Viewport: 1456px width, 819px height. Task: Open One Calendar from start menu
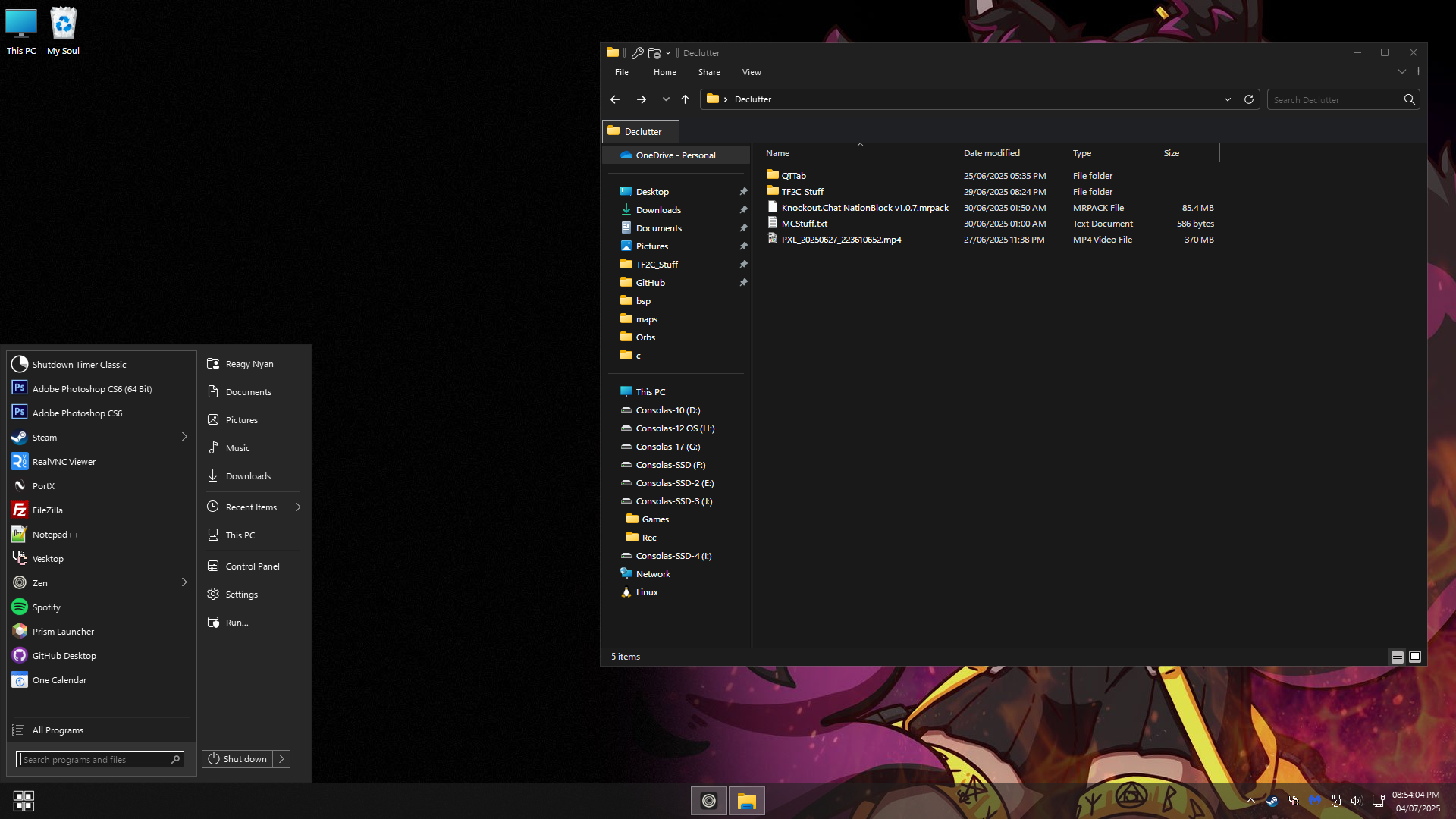(101, 680)
